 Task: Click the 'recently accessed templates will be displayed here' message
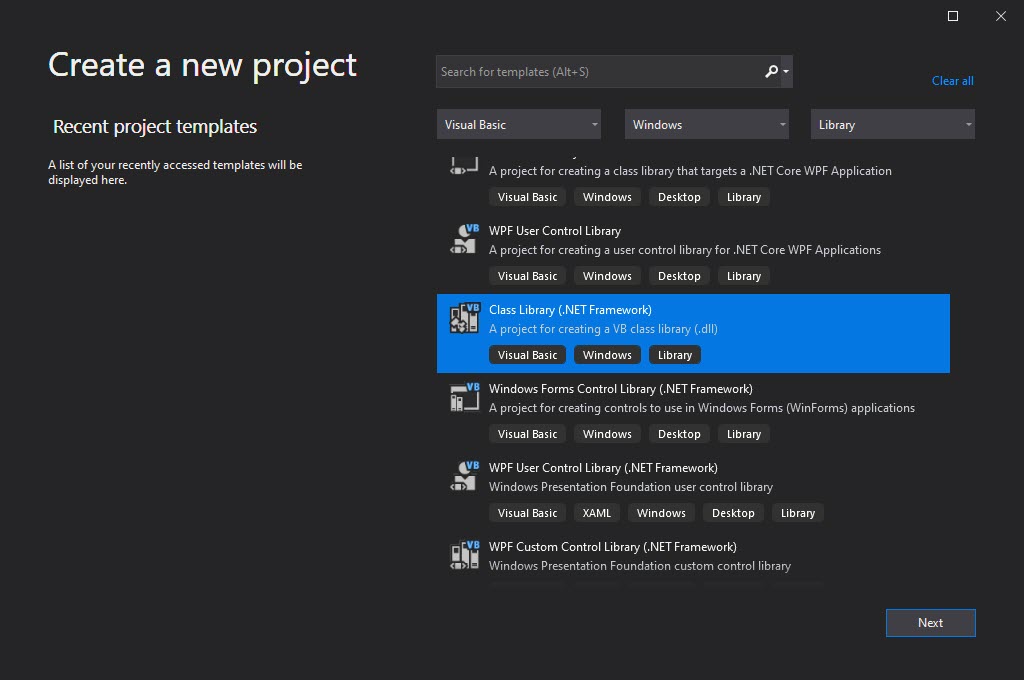pos(175,172)
